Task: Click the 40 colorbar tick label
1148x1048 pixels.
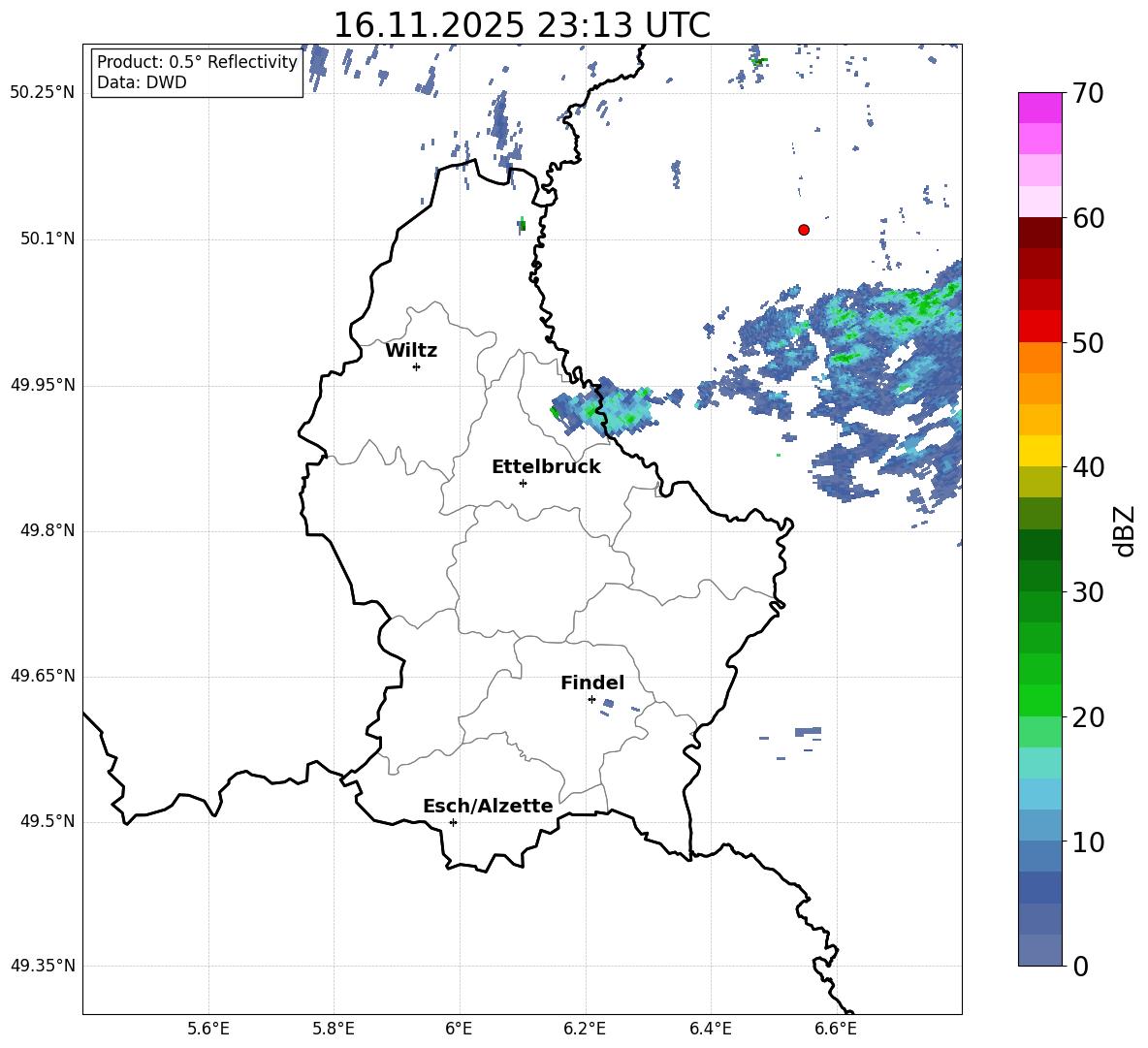Action: click(x=1088, y=467)
